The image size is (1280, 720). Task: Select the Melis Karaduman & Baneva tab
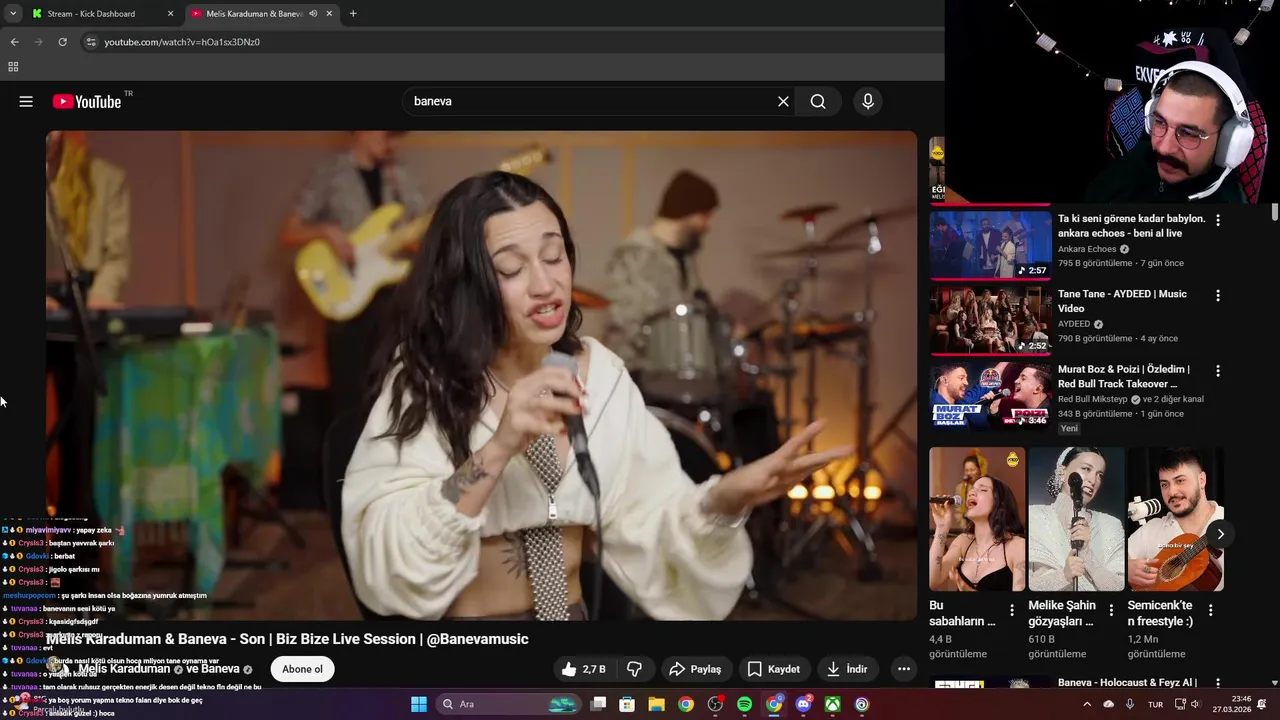(x=254, y=14)
